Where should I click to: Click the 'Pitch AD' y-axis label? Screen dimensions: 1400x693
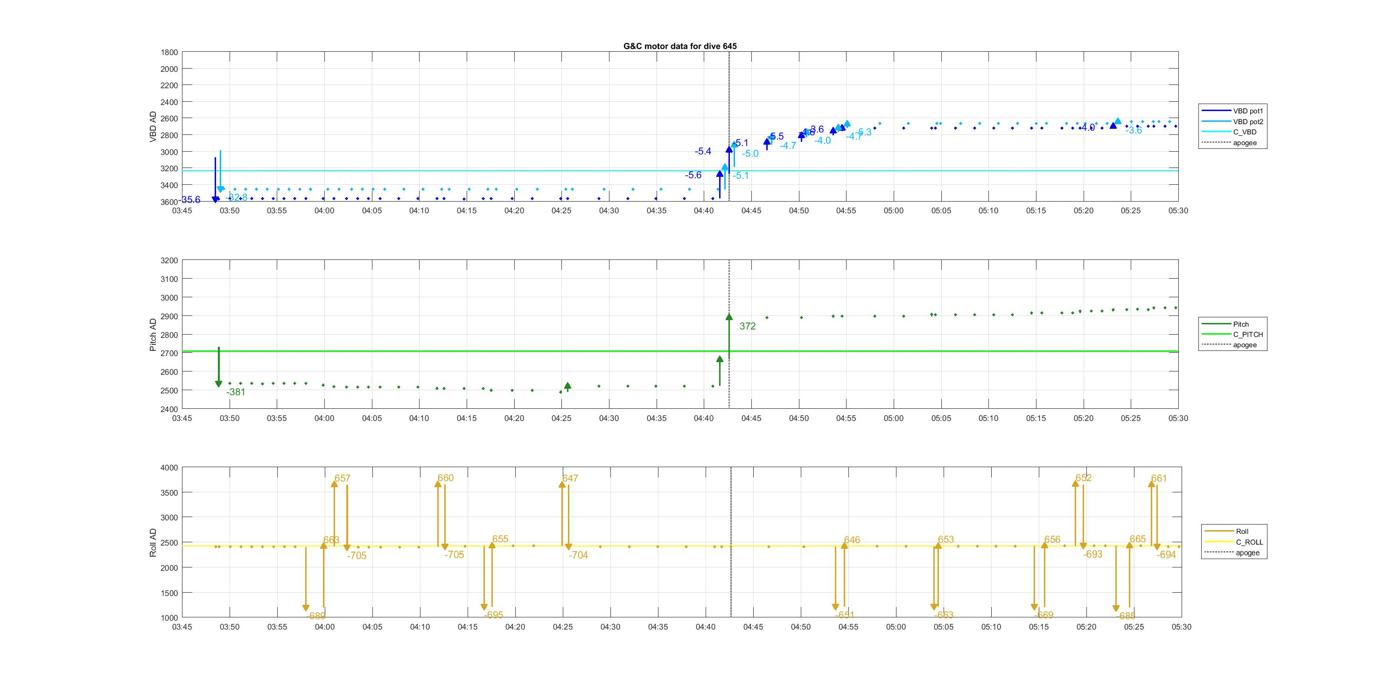tap(153, 335)
